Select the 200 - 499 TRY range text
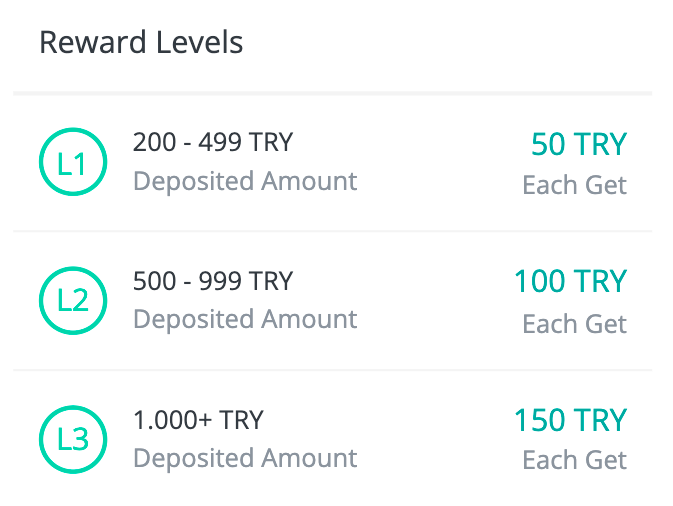Screen dimensions: 673x506 pyautogui.click(x=213, y=142)
